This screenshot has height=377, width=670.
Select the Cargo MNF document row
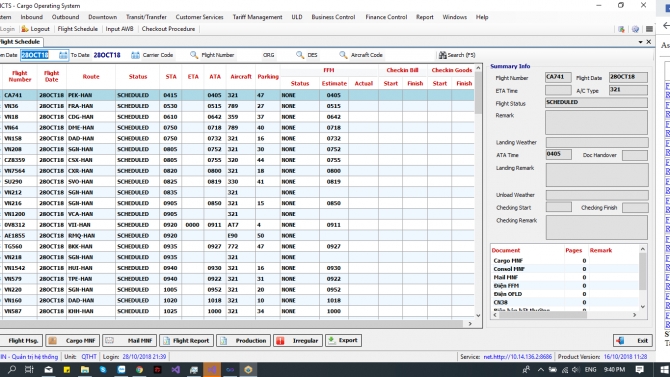click(x=565, y=260)
